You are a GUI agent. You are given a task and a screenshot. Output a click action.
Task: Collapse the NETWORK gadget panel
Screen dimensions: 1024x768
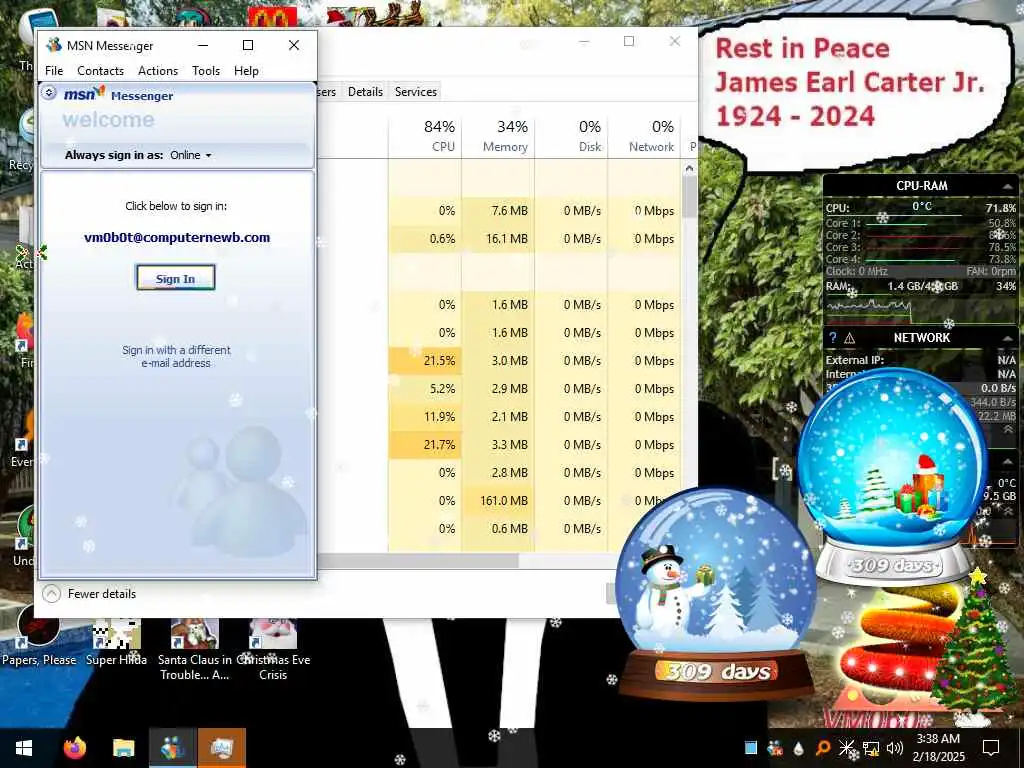[1006, 338]
